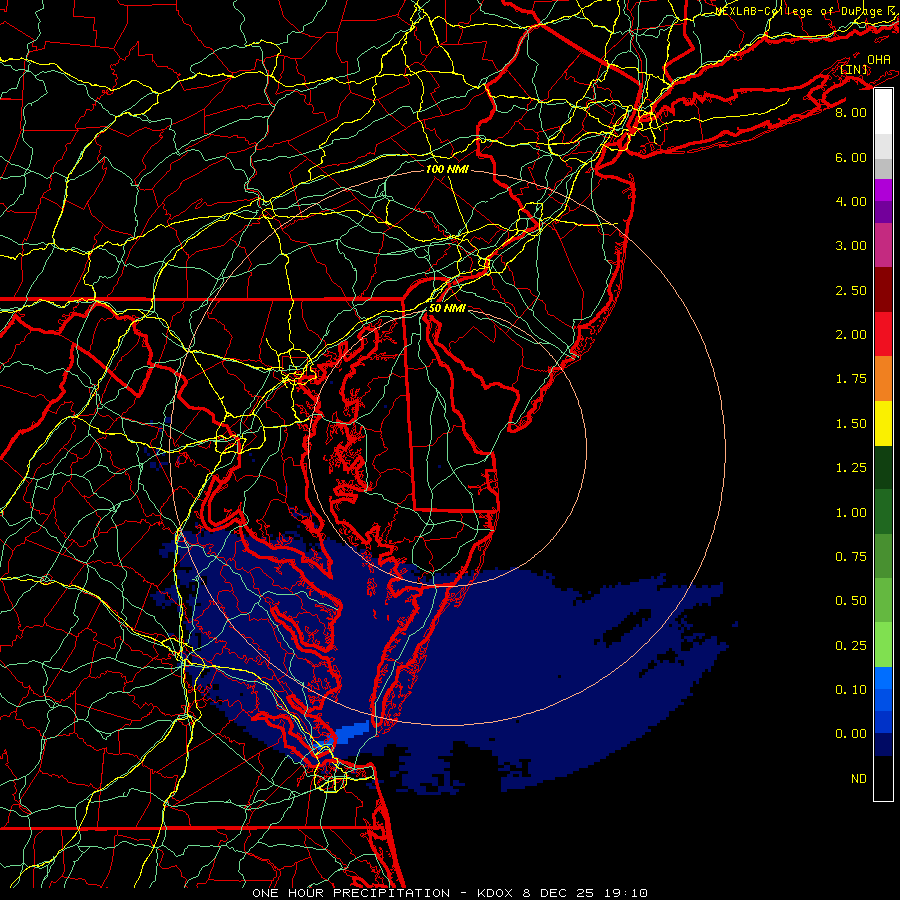900x900 pixels.
Task: Click the '50 NMI' range ring label
Action: tap(447, 308)
